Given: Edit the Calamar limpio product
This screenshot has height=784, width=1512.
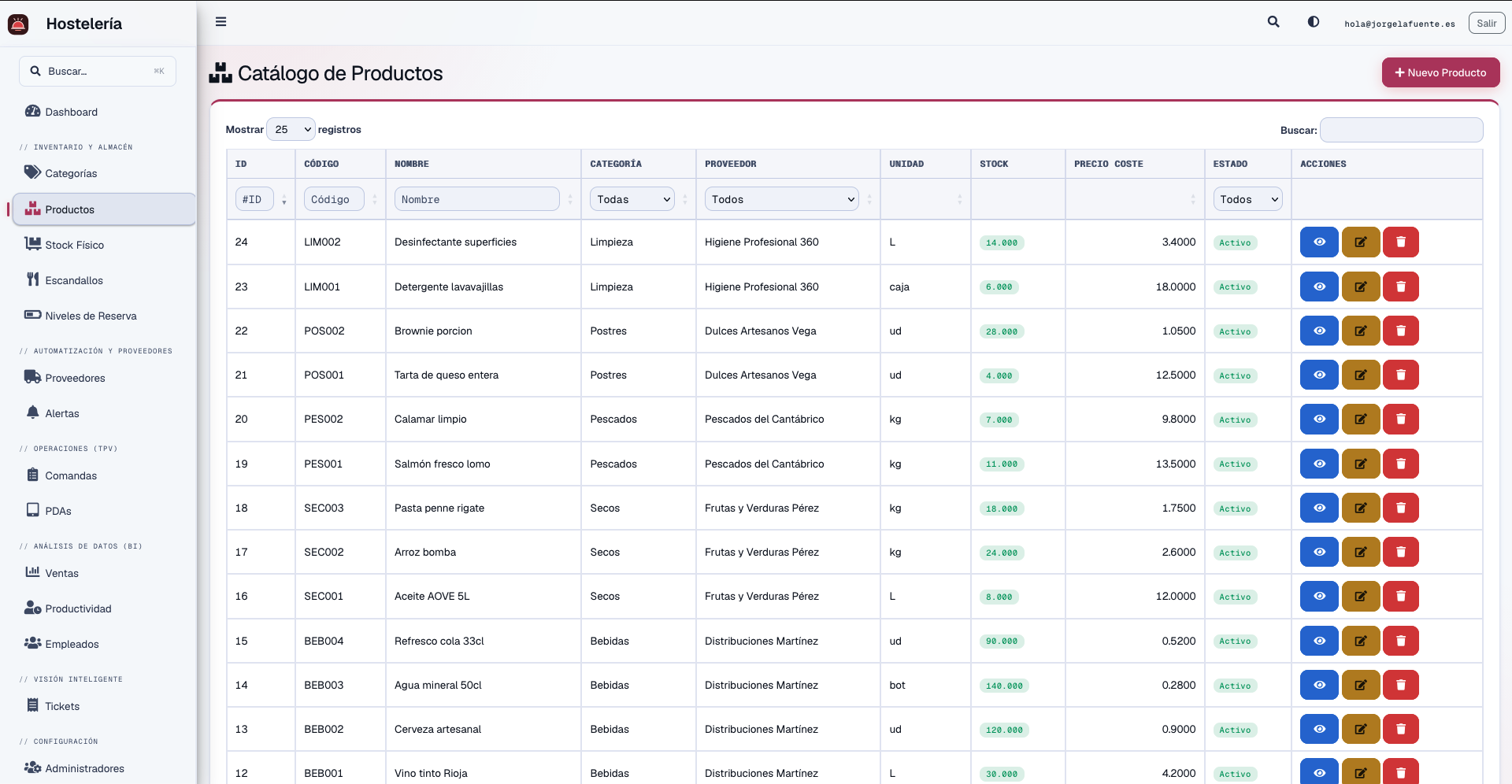Looking at the screenshot, I should click(x=1361, y=420).
